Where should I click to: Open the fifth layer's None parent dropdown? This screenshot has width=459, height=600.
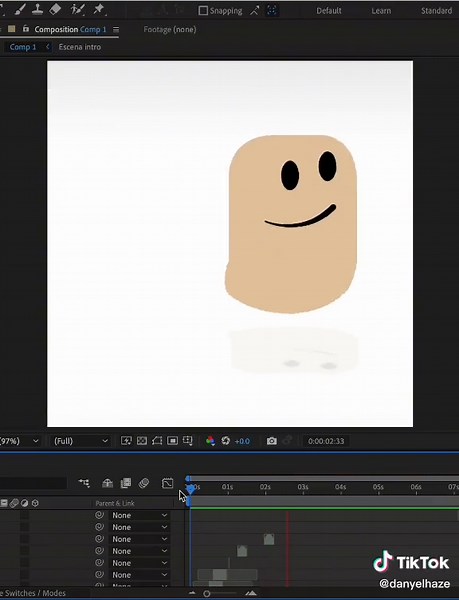(139, 563)
